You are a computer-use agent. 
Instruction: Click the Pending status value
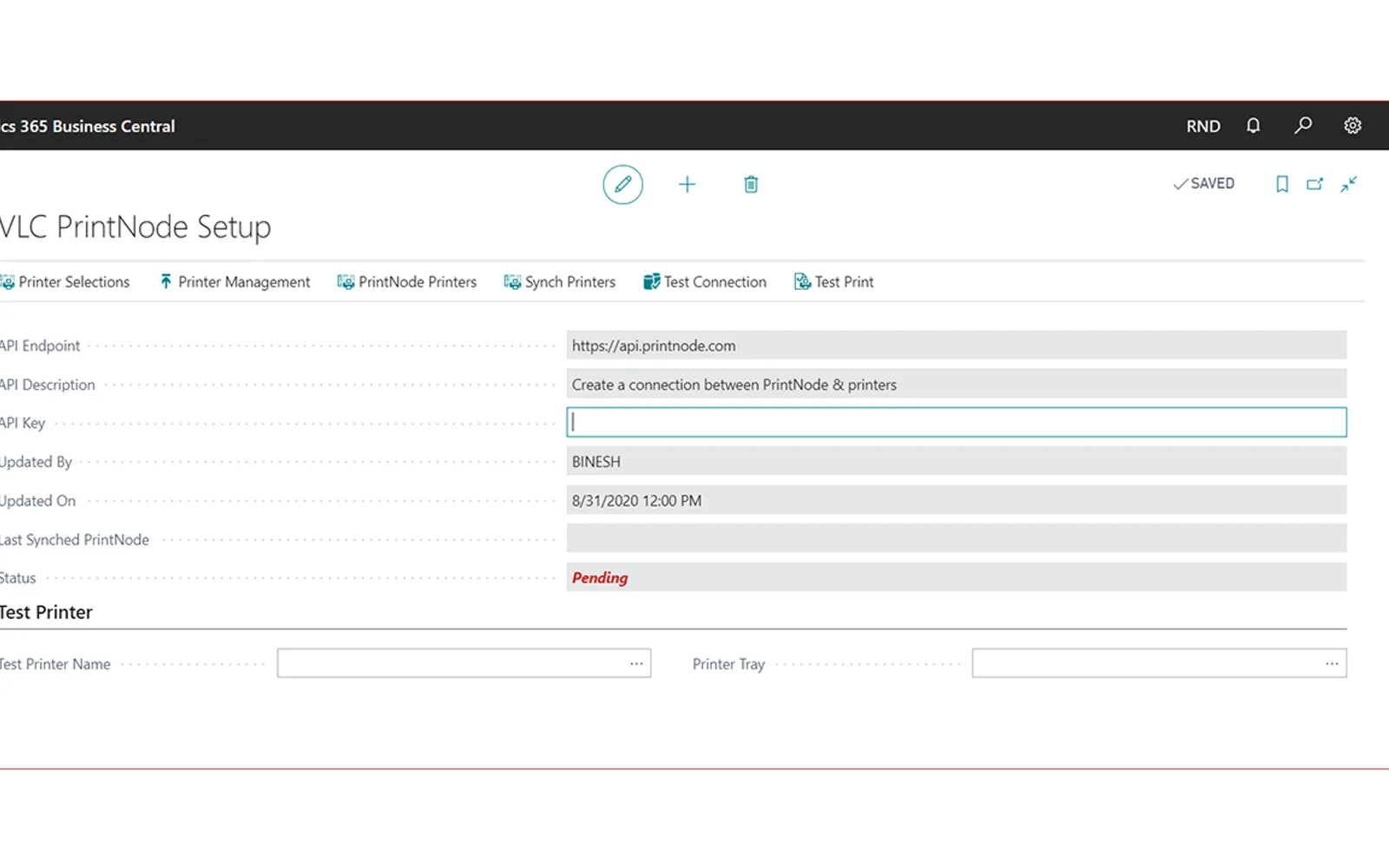600,578
